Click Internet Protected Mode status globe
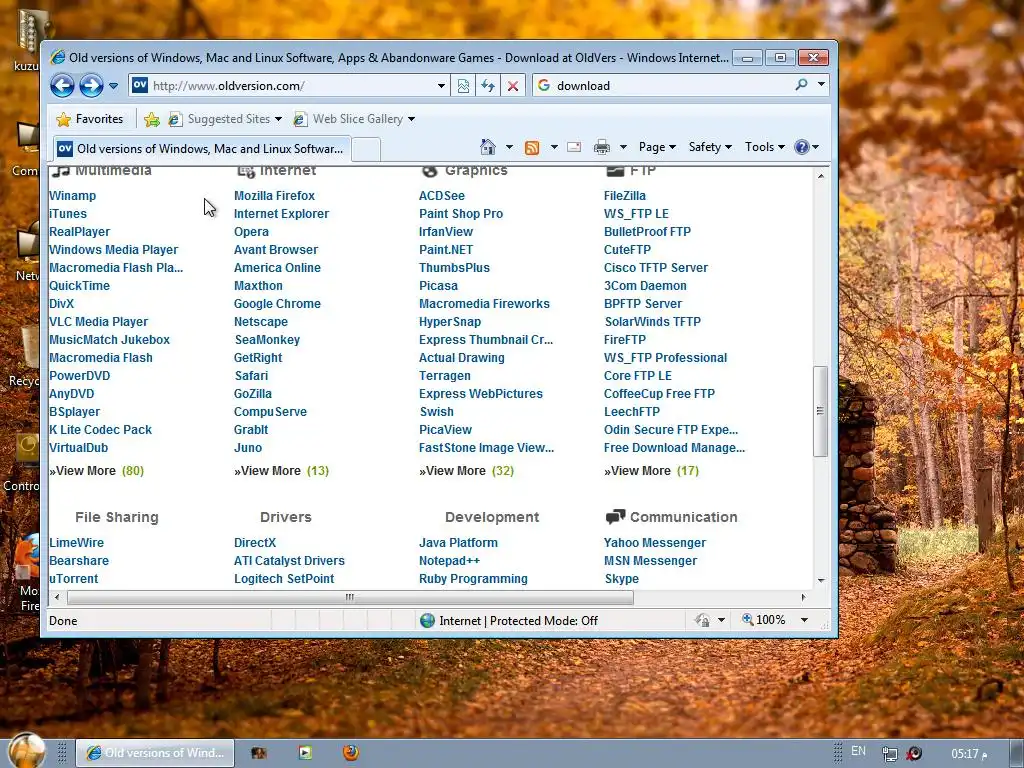Viewport: 1024px width, 768px height. [x=428, y=620]
